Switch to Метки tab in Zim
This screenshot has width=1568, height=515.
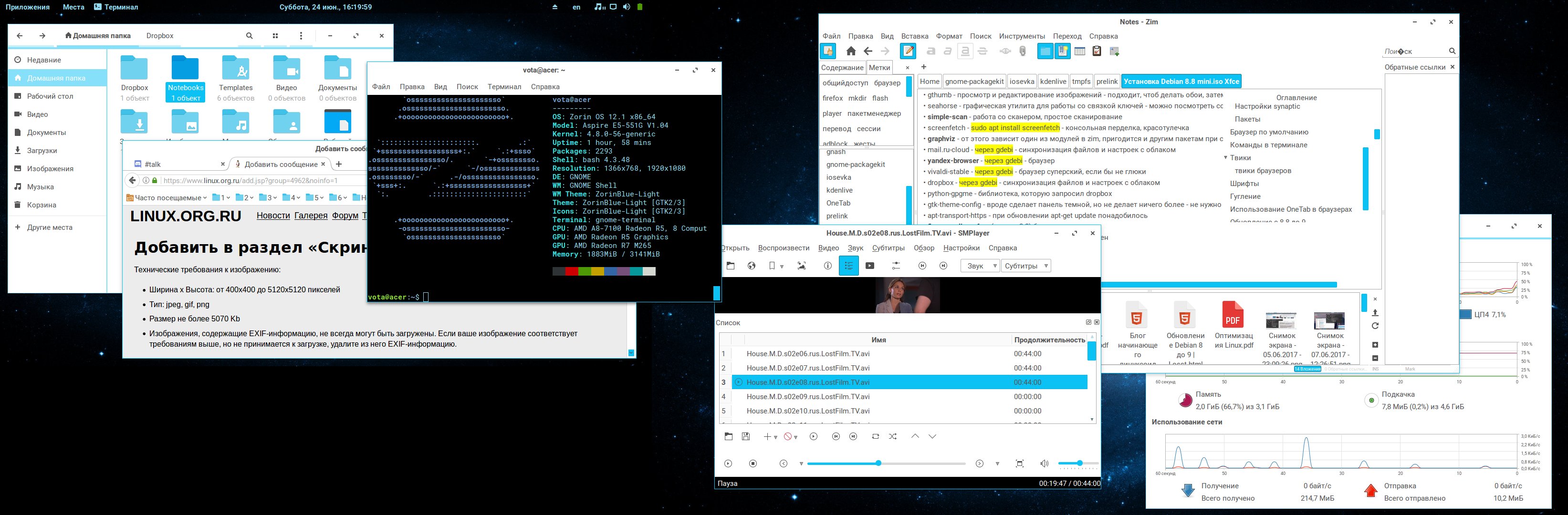(x=879, y=68)
